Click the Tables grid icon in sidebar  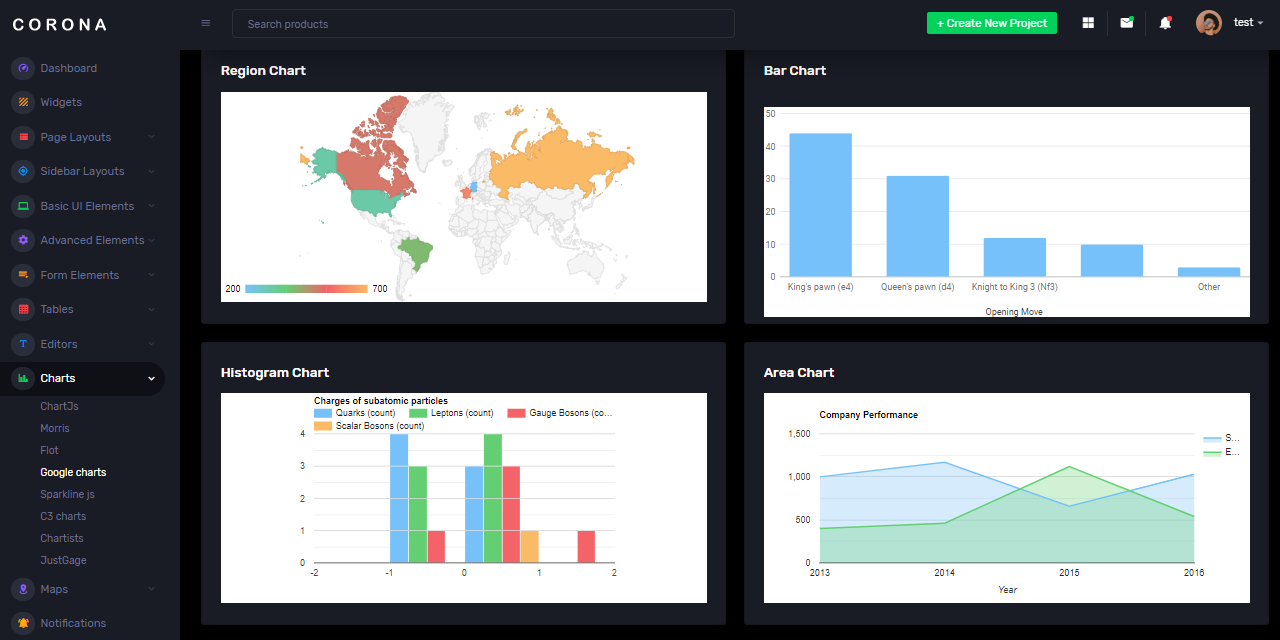[23, 309]
